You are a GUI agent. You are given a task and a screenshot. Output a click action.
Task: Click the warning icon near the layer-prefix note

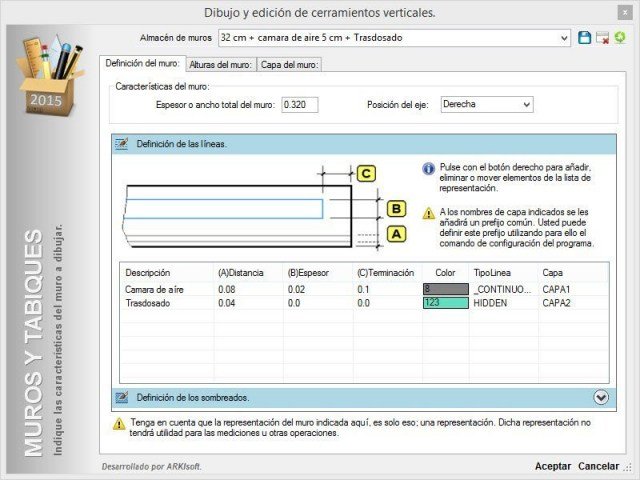[429, 213]
